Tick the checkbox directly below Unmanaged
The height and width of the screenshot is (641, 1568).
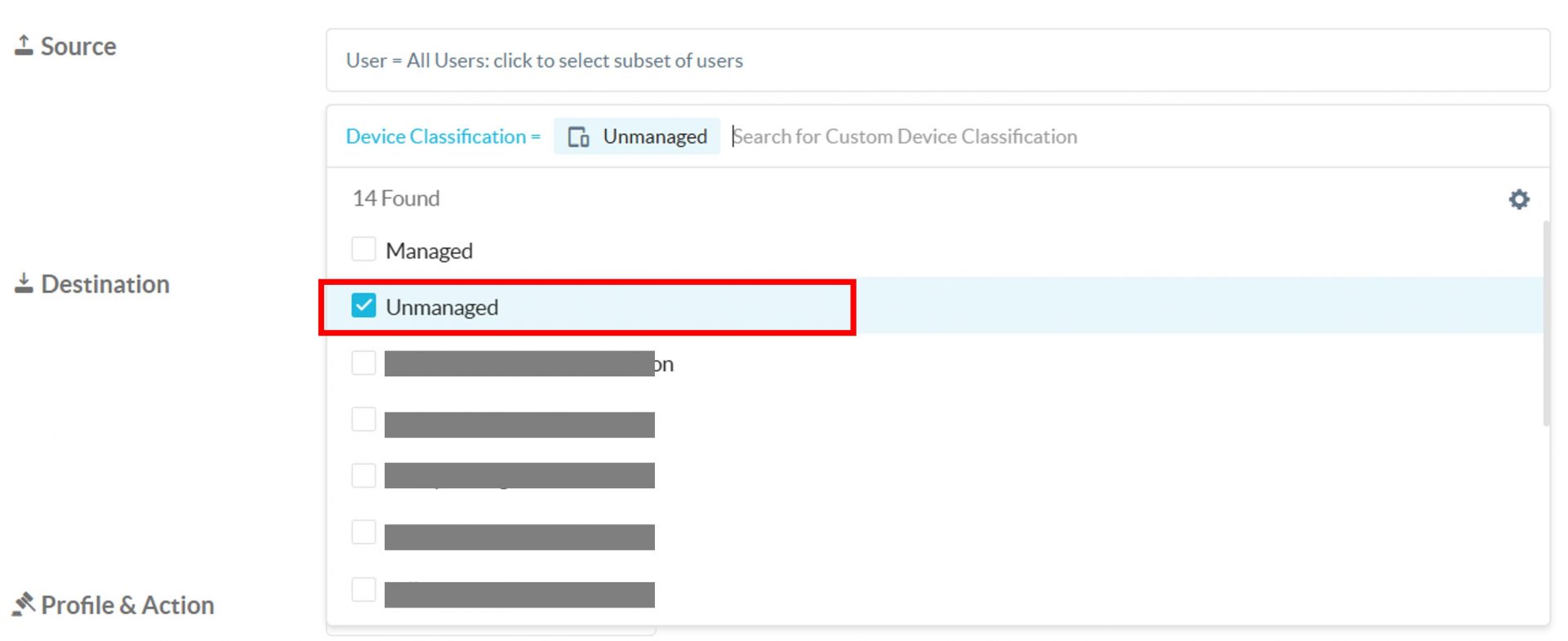point(363,363)
